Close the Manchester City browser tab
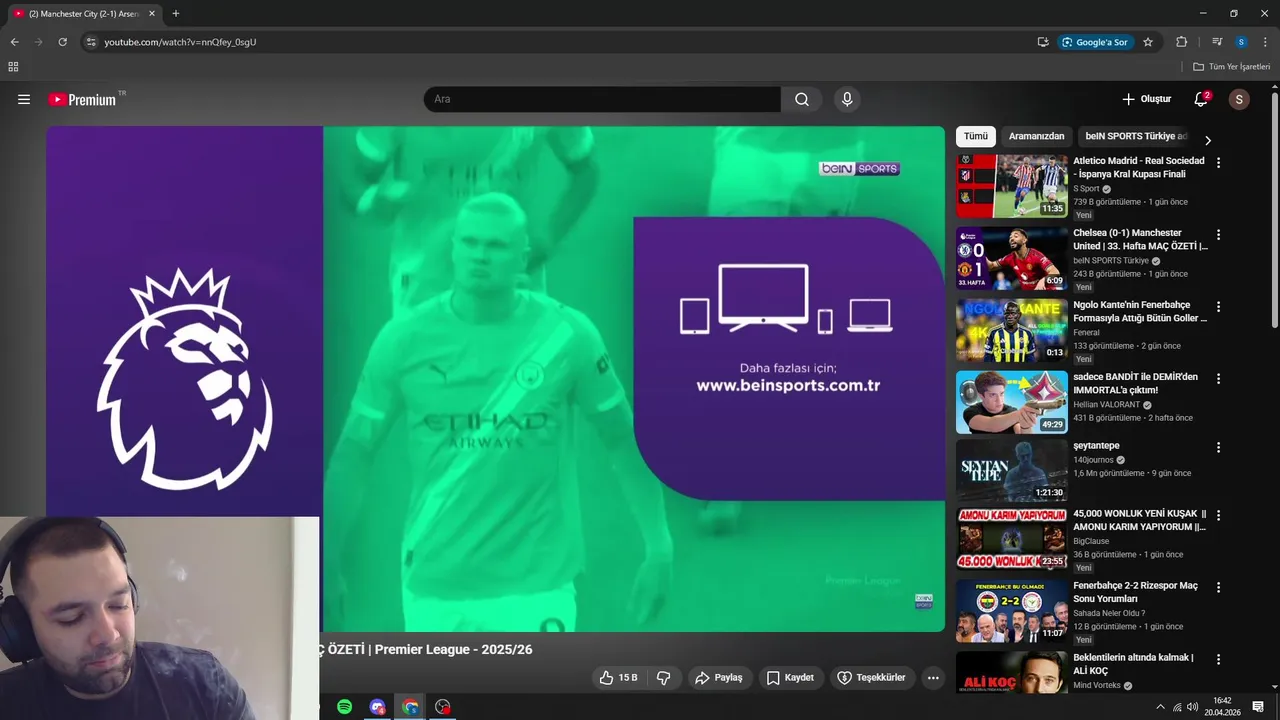1280x720 pixels. (x=152, y=14)
